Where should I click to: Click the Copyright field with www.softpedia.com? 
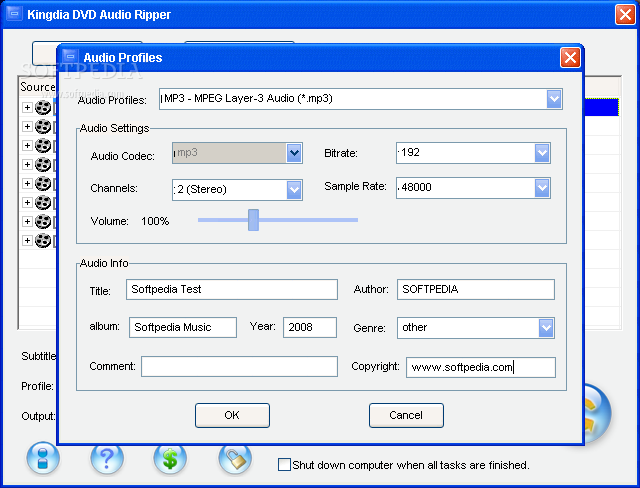point(481,367)
